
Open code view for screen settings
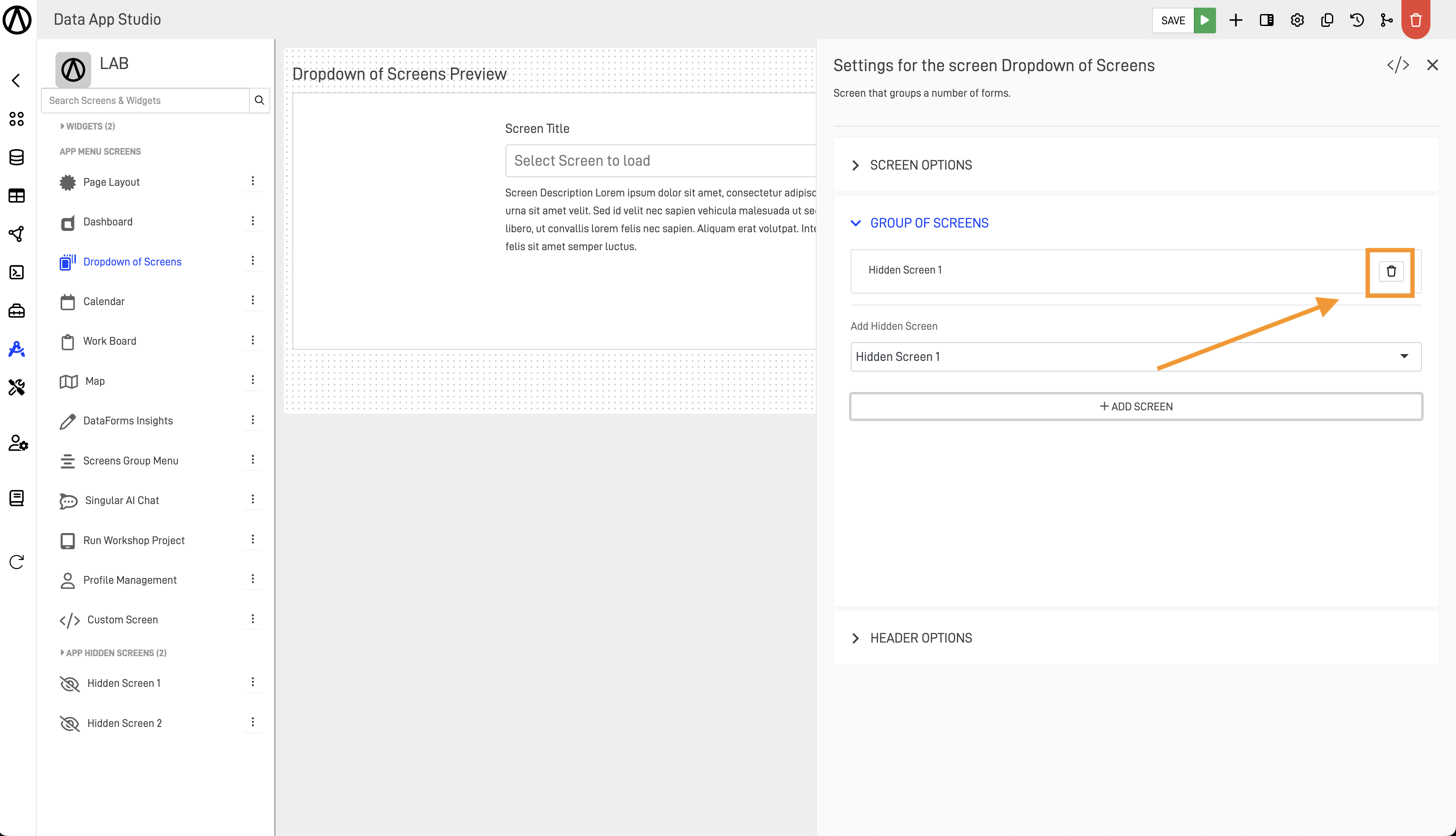pyautogui.click(x=1398, y=65)
